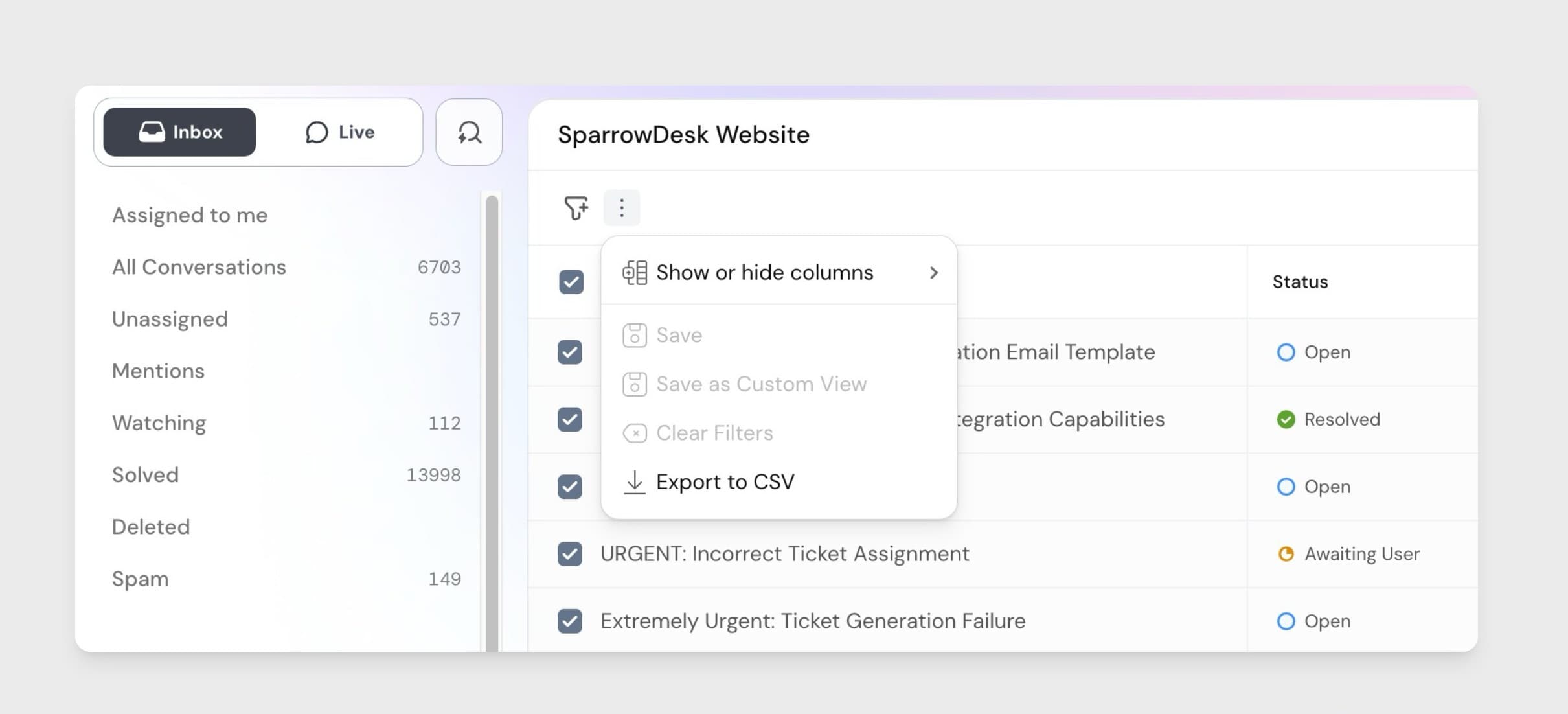Open the Unassigned conversations list
Viewport: 1568px width, 714px height.
(x=286, y=319)
